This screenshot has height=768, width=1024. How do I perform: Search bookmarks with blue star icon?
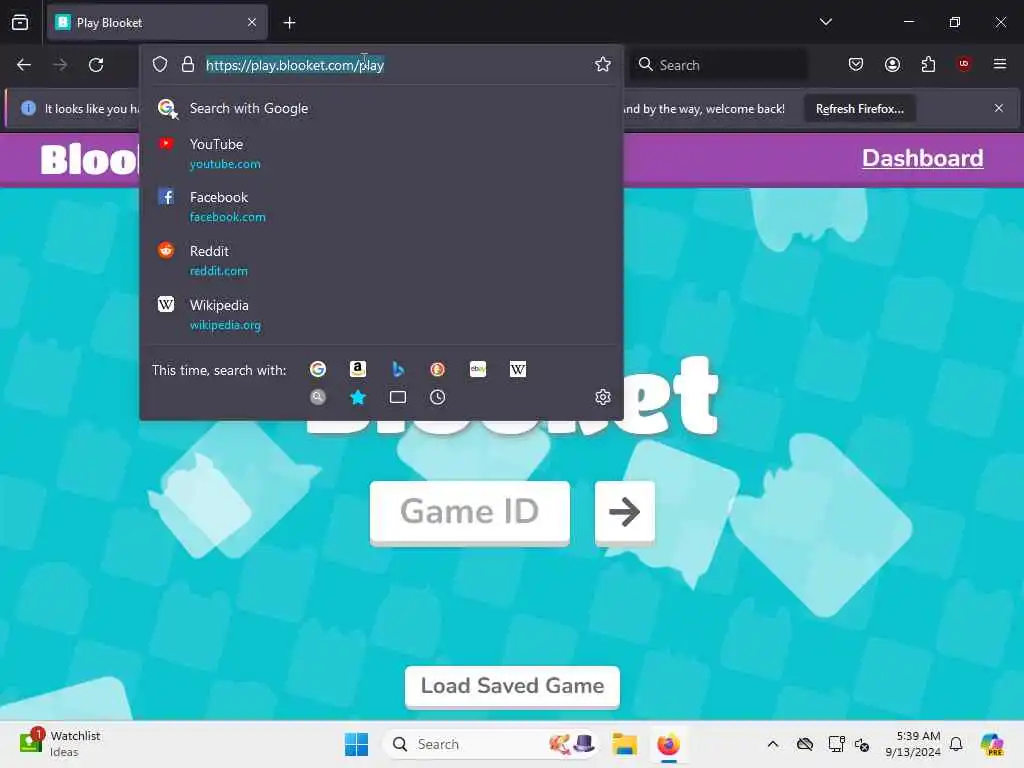click(x=358, y=397)
